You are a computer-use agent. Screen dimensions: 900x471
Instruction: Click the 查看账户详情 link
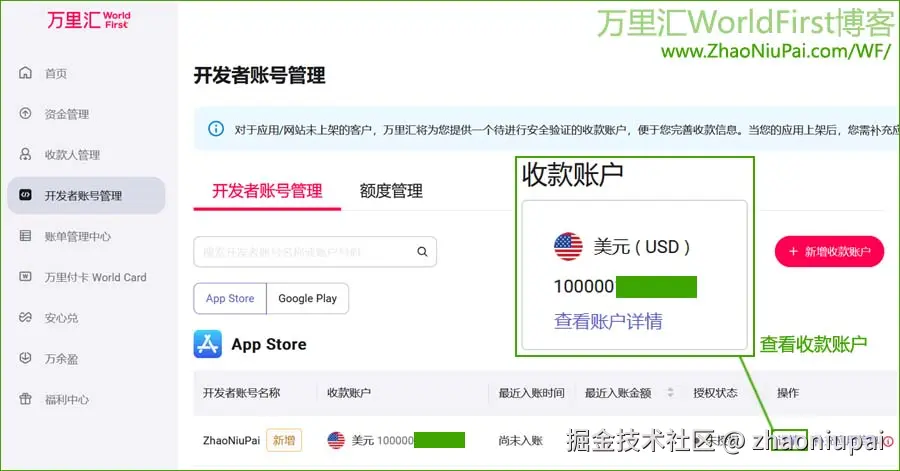tap(608, 321)
